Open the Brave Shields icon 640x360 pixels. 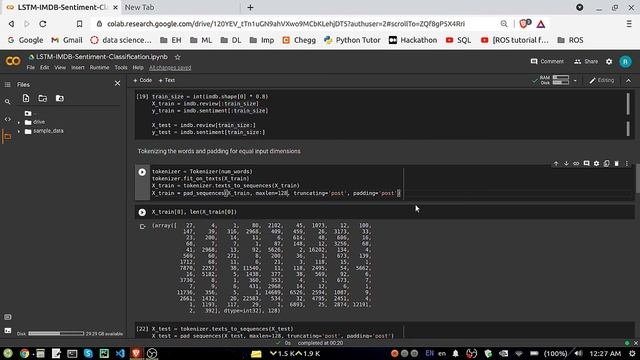pyautogui.click(x=524, y=24)
